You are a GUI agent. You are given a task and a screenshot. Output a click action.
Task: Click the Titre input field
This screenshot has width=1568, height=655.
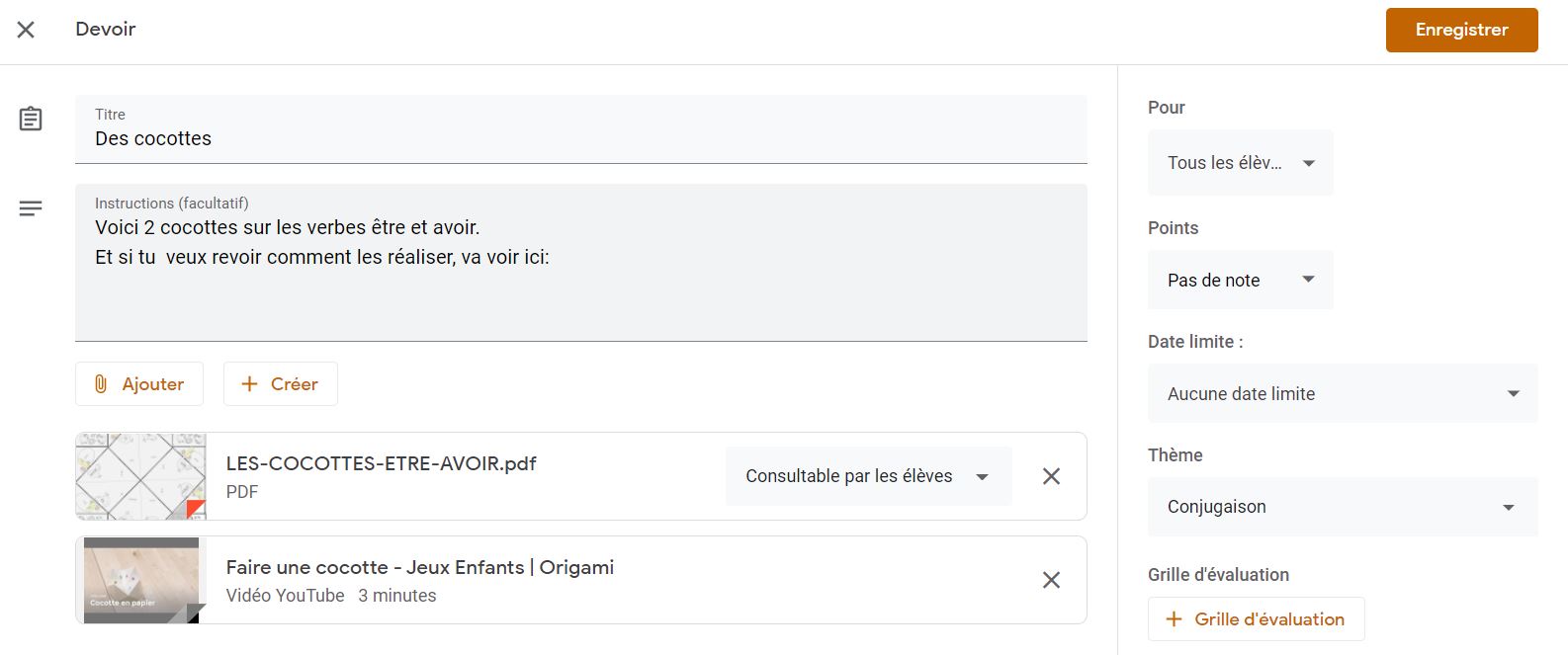click(580, 138)
